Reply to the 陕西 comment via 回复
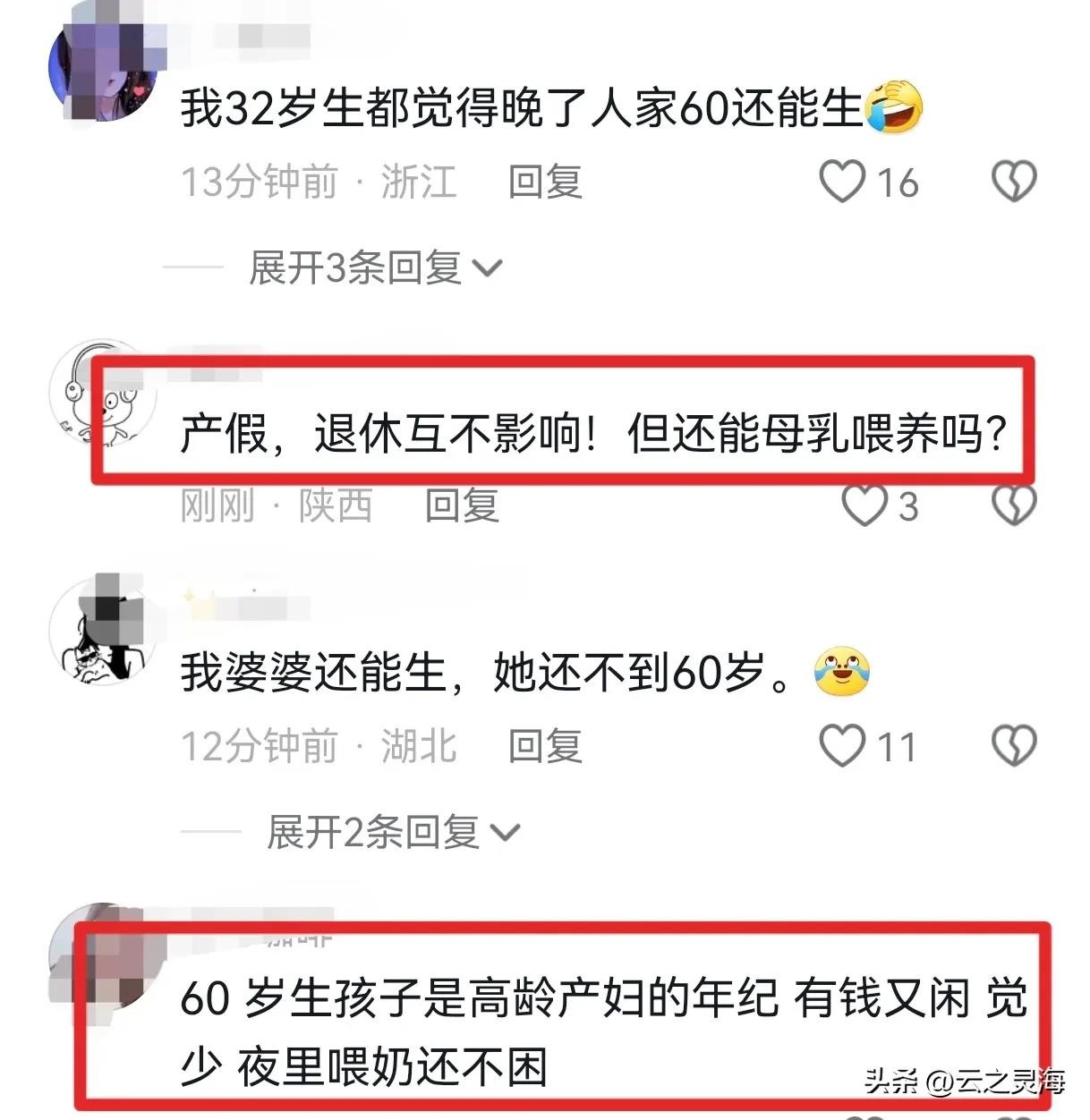 (x=462, y=505)
